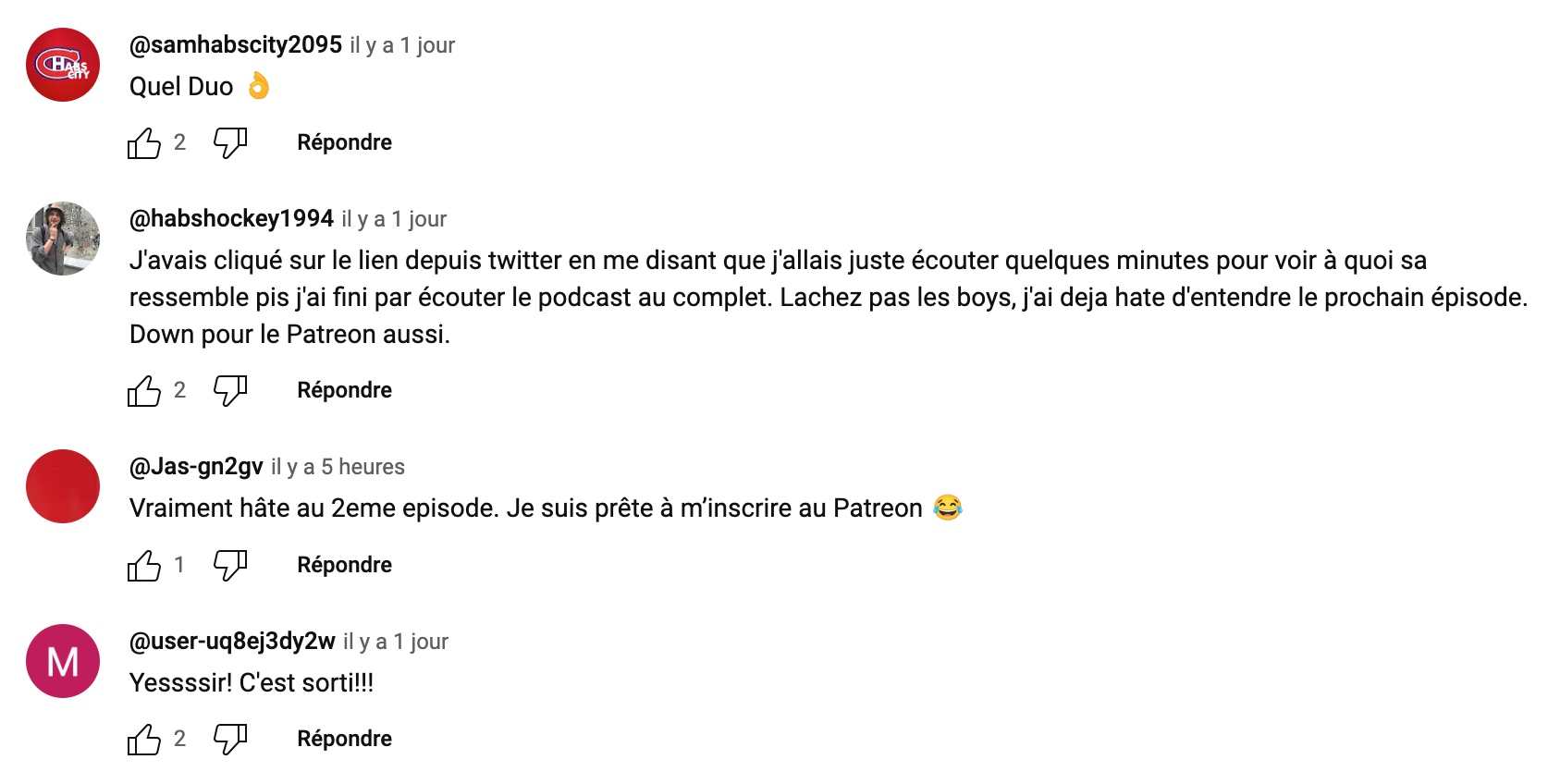Viewport: 1548px width, 784px height.
Task: Click the Habs City logo avatar
Action: [63, 65]
